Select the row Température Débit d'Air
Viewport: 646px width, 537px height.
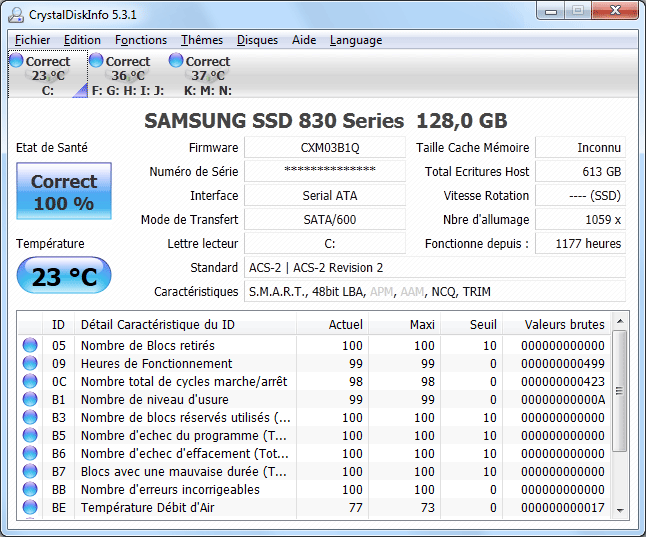(315, 507)
